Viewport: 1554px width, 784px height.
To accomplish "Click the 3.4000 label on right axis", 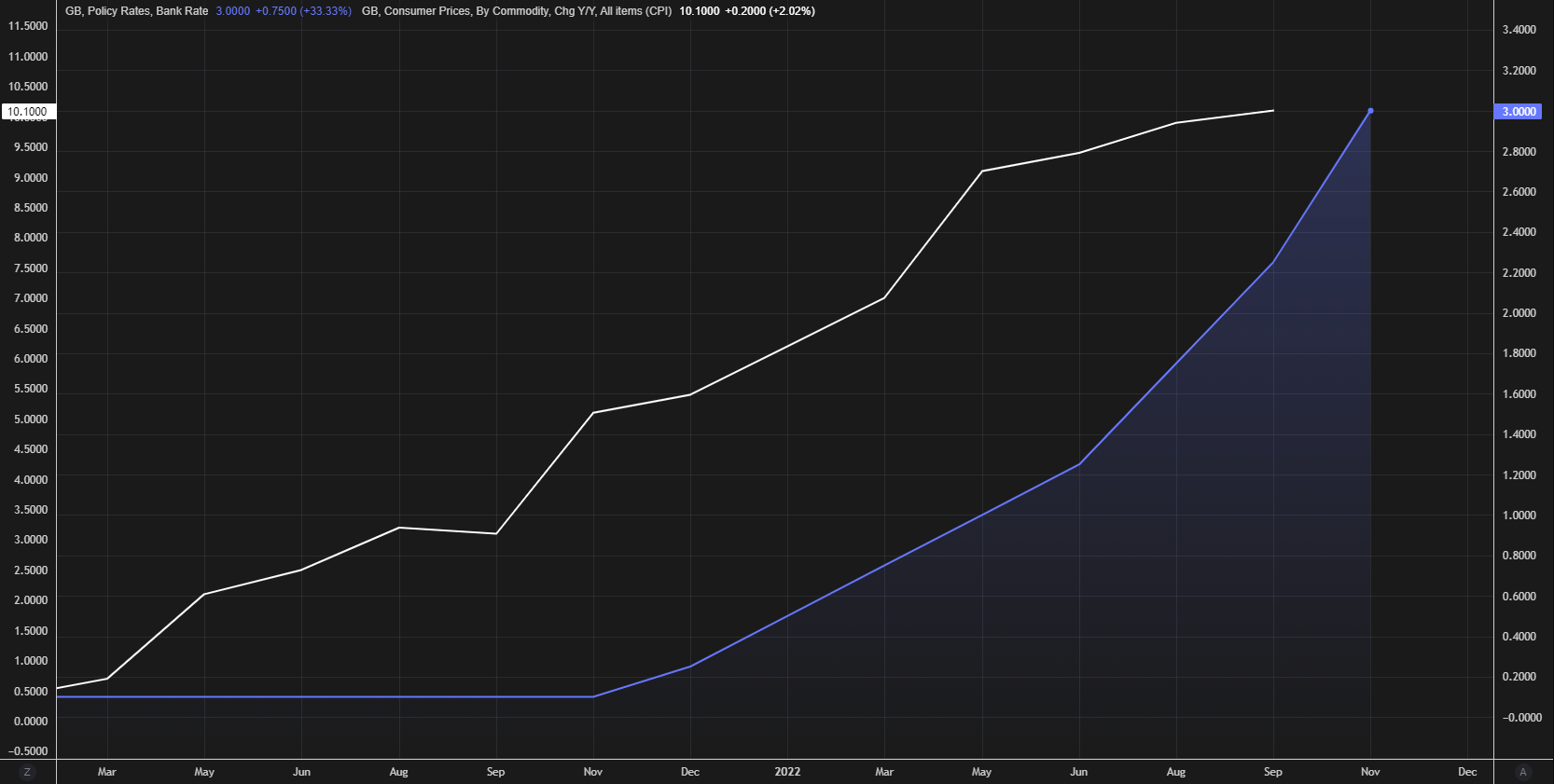I will [x=1519, y=30].
